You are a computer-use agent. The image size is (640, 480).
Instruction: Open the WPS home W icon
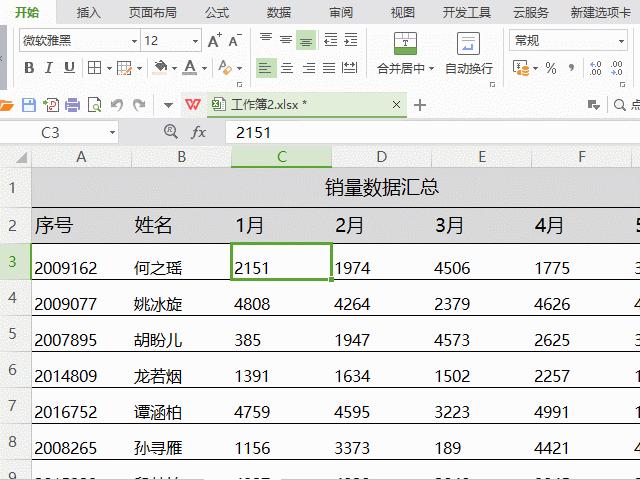[193, 105]
